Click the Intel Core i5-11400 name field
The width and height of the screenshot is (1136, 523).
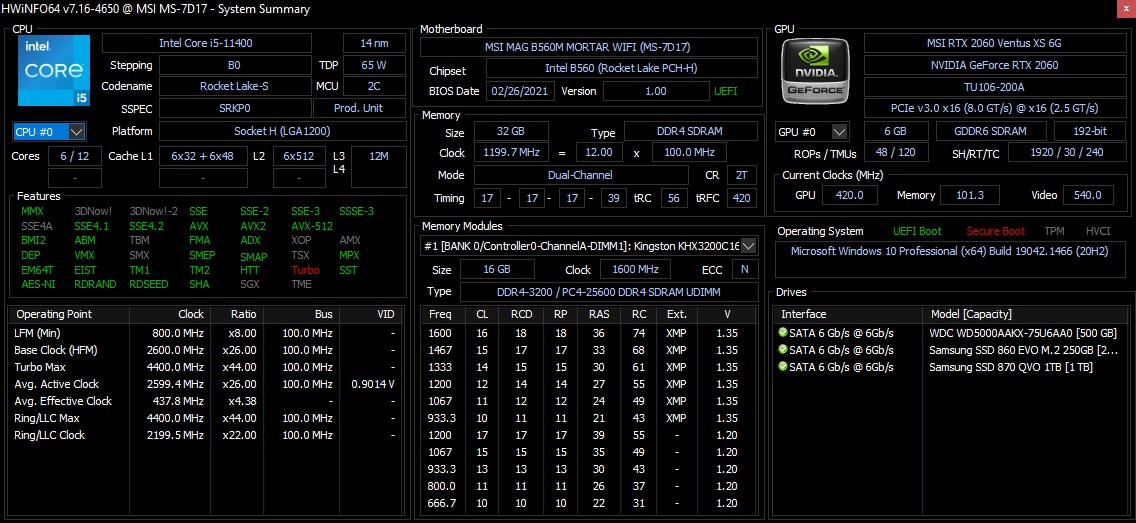pos(219,43)
